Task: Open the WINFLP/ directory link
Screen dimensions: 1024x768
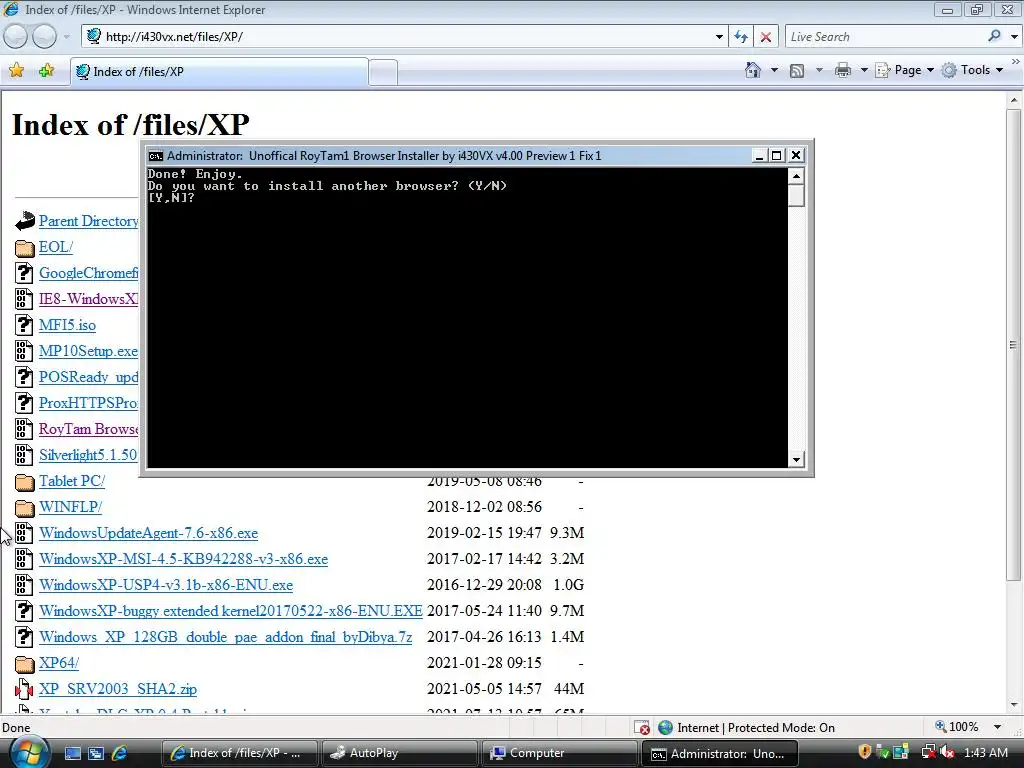Action: [71, 507]
